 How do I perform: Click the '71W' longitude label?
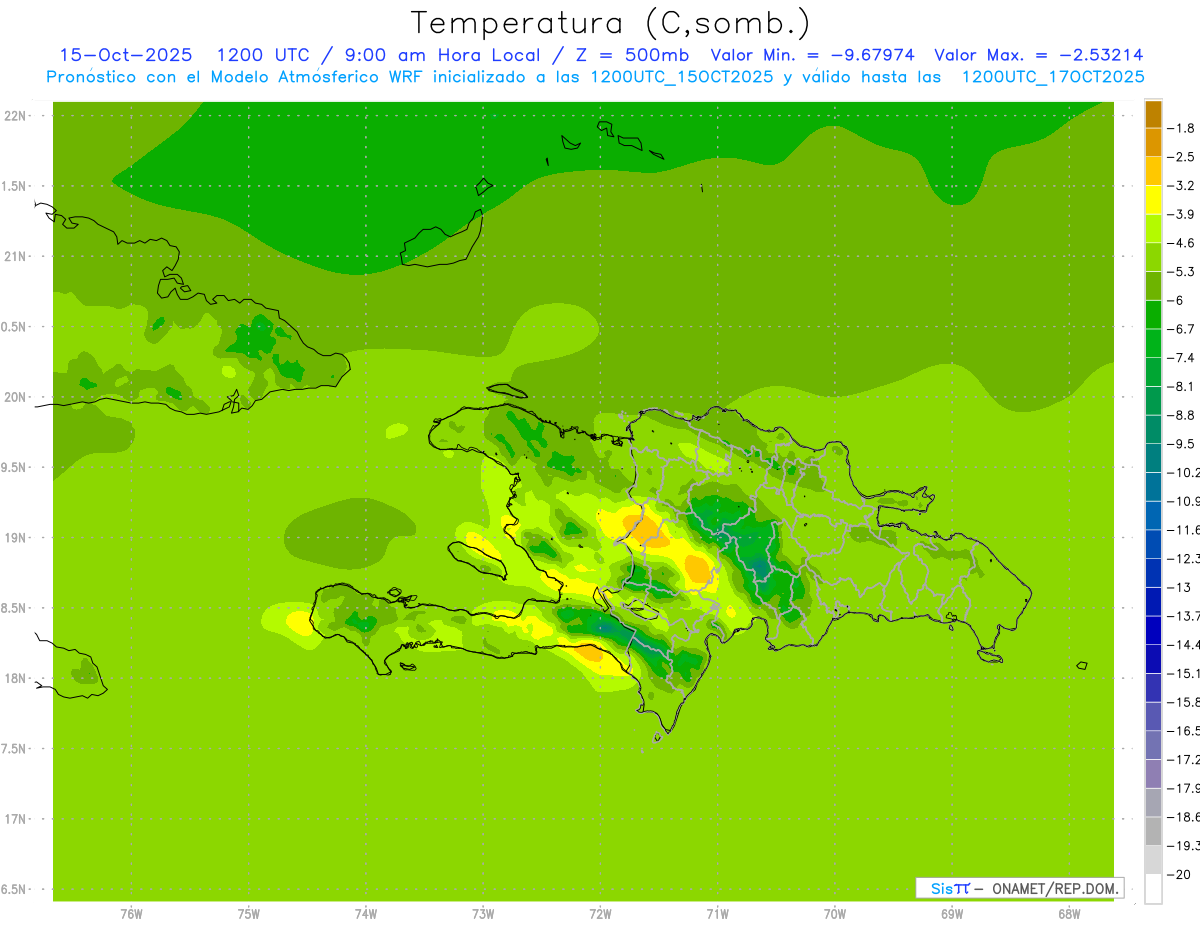point(717,914)
